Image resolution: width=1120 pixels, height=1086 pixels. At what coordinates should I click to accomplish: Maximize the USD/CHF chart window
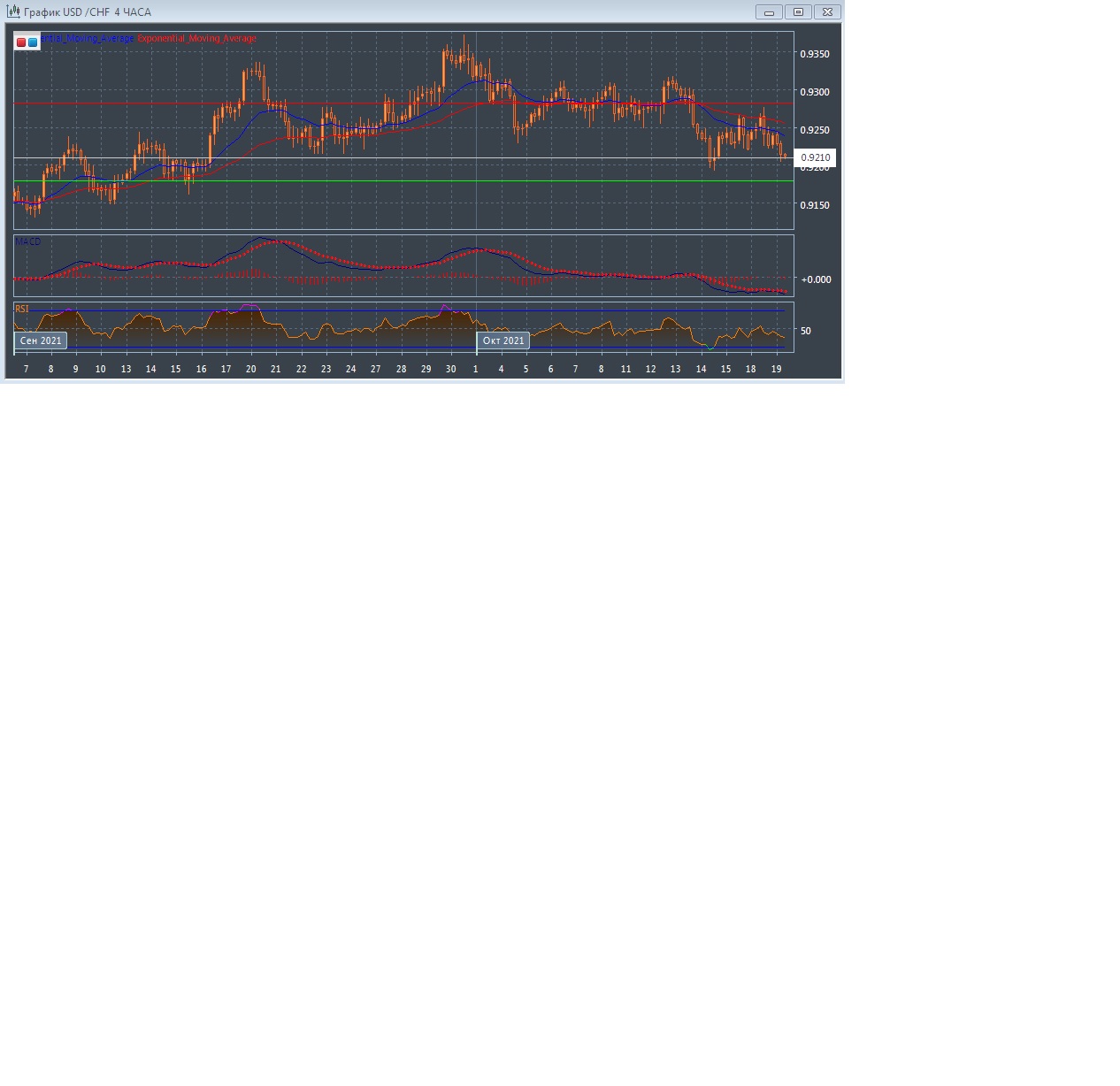[x=798, y=12]
